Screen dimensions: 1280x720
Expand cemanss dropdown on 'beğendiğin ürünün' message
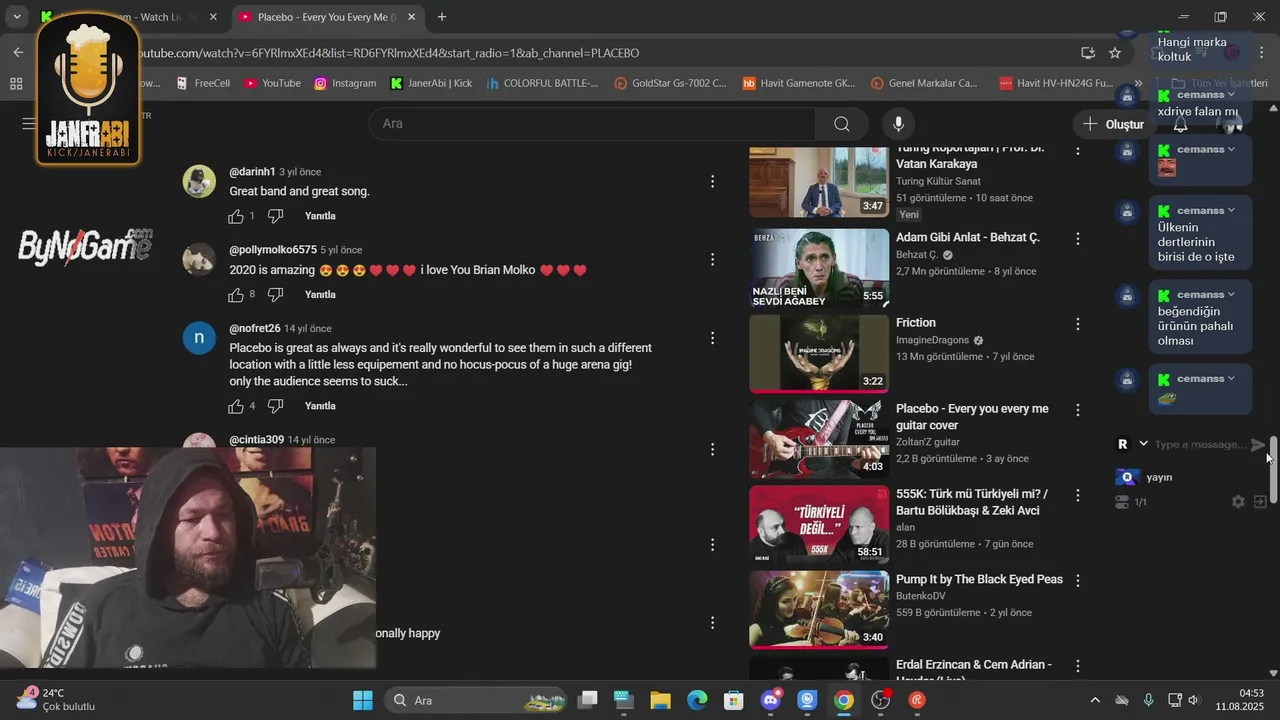tap(1231, 295)
